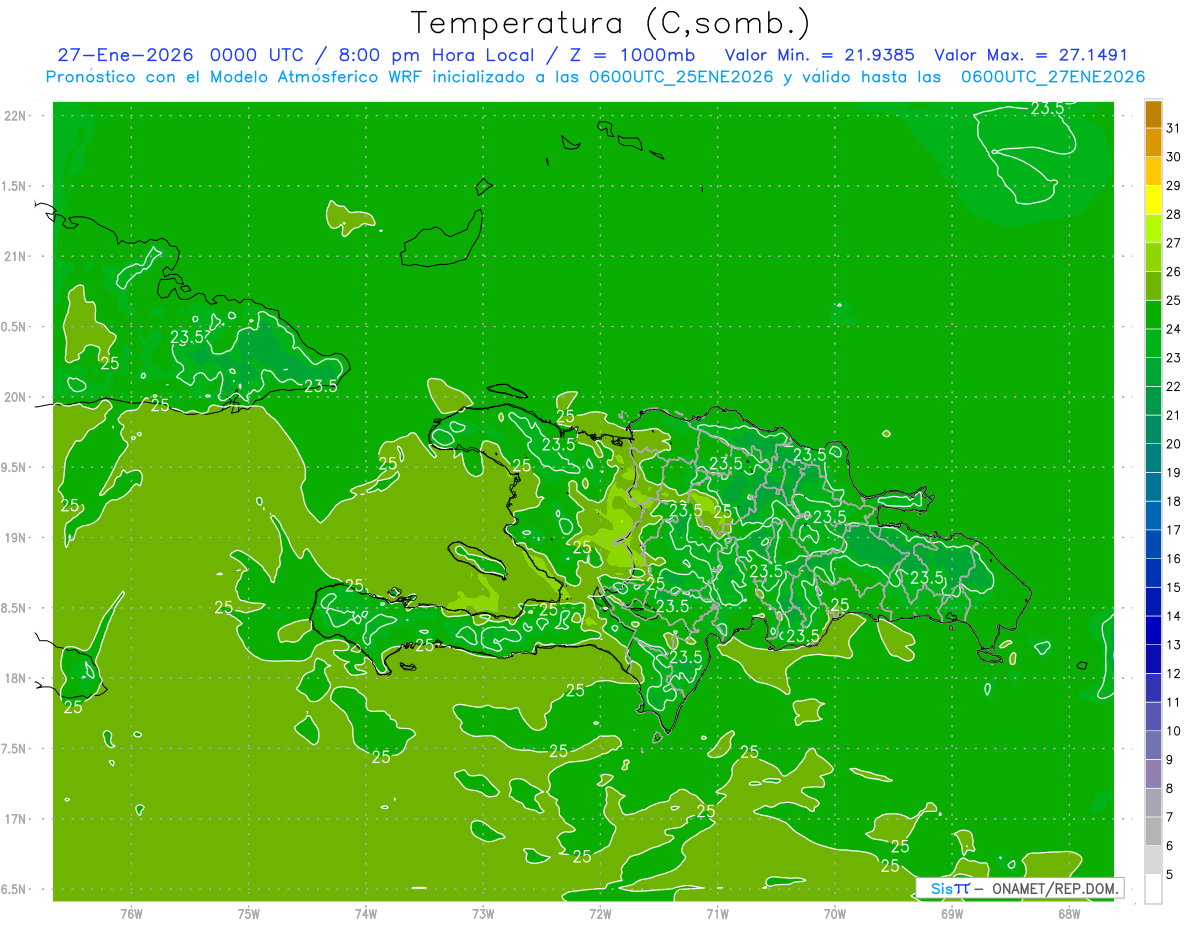Viewport: 1200px width, 927px height.
Task: Click the colorbar label '5'
Action: point(1170,874)
